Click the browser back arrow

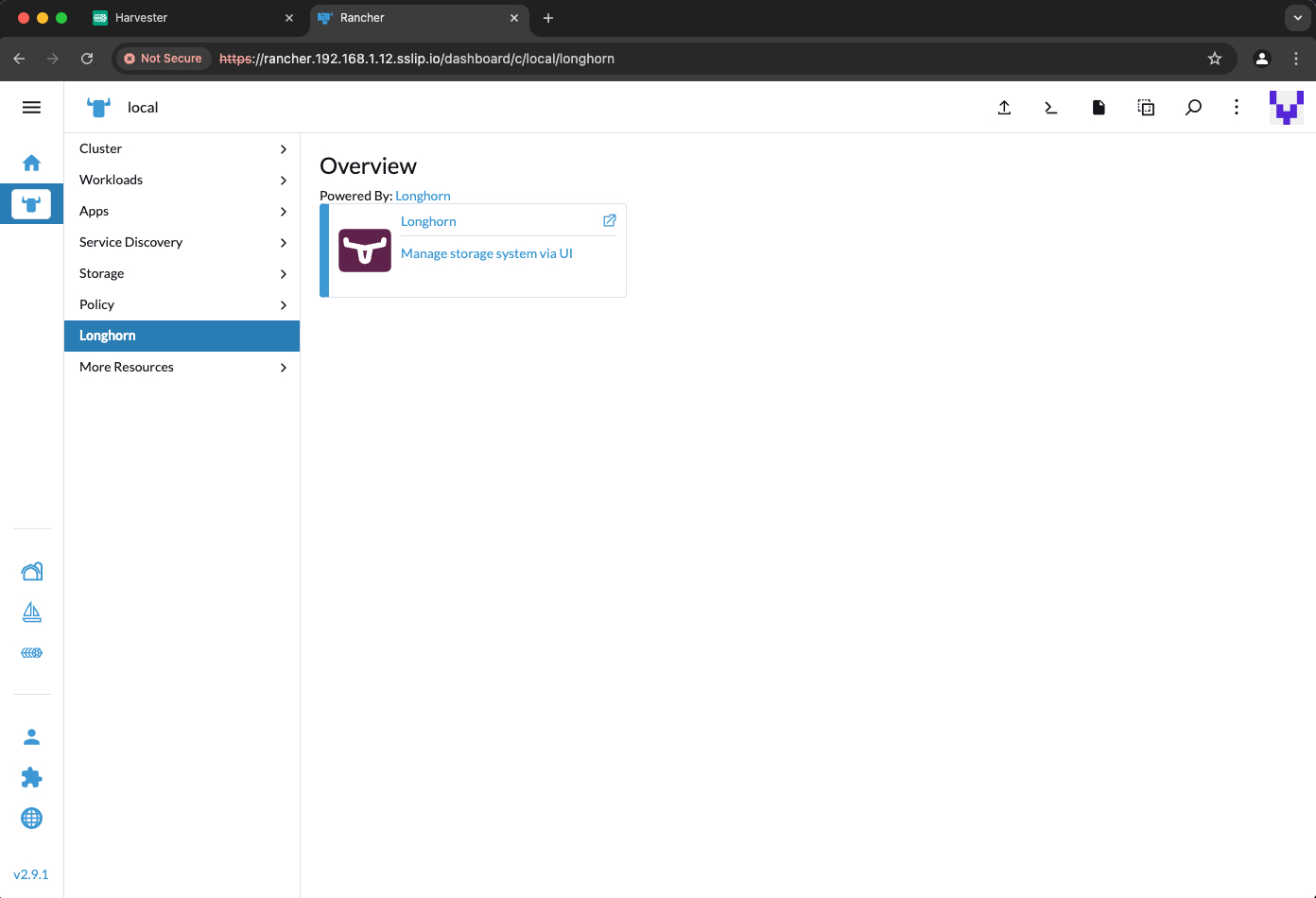click(19, 59)
